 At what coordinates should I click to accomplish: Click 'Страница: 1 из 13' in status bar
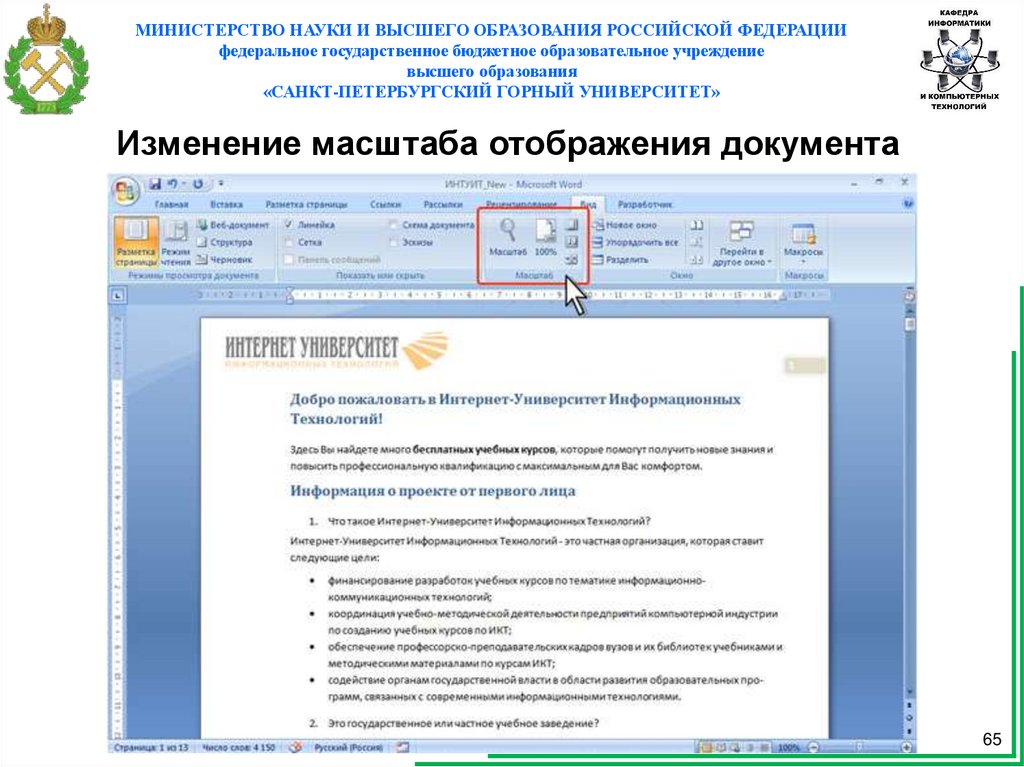[151, 747]
